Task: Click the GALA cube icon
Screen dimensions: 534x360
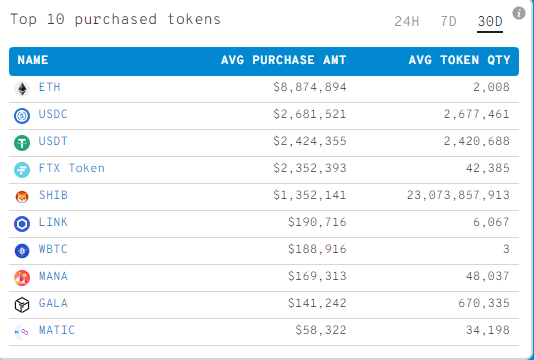Action: click(x=22, y=305)
